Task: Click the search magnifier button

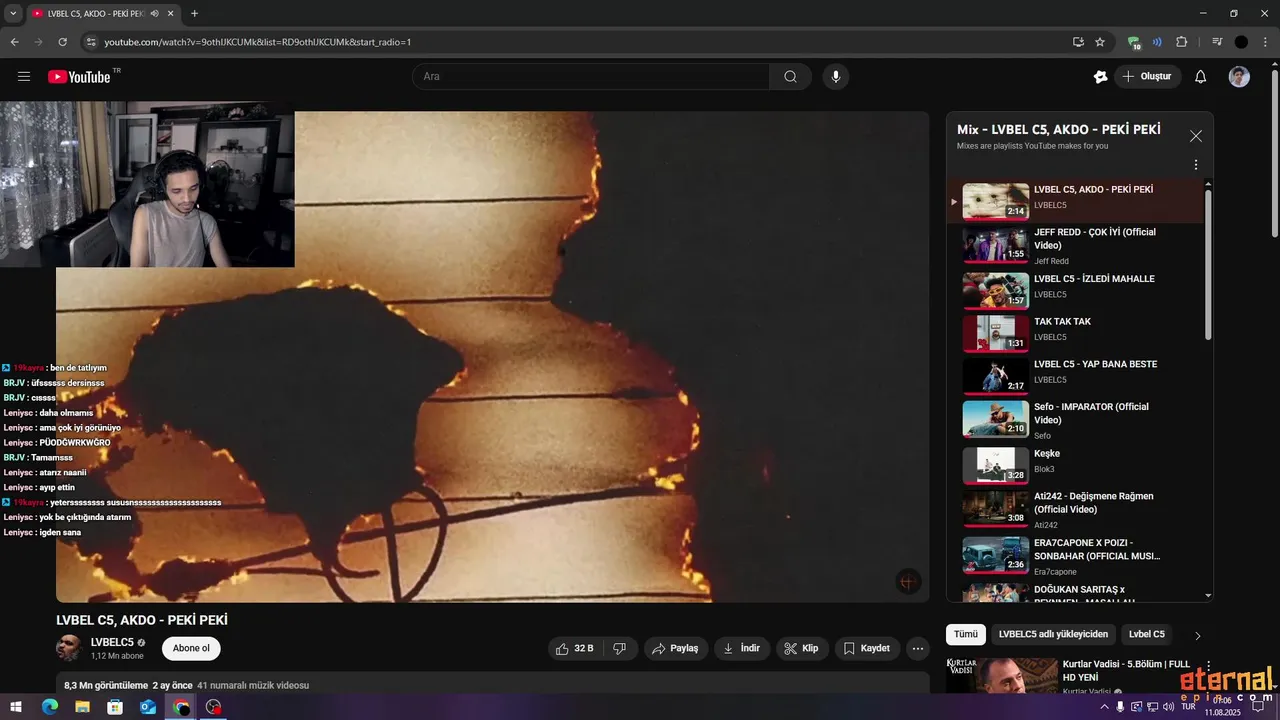Action: pyautogui.click(x=790, y=77)
